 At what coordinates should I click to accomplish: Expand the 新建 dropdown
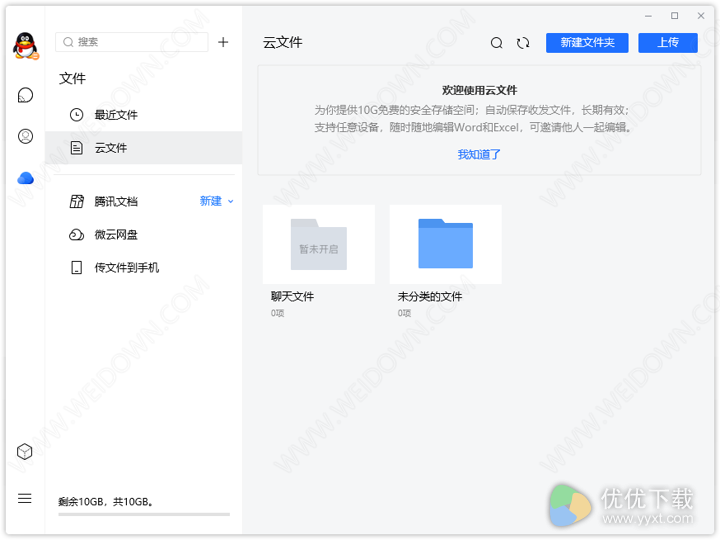point(217,201)
